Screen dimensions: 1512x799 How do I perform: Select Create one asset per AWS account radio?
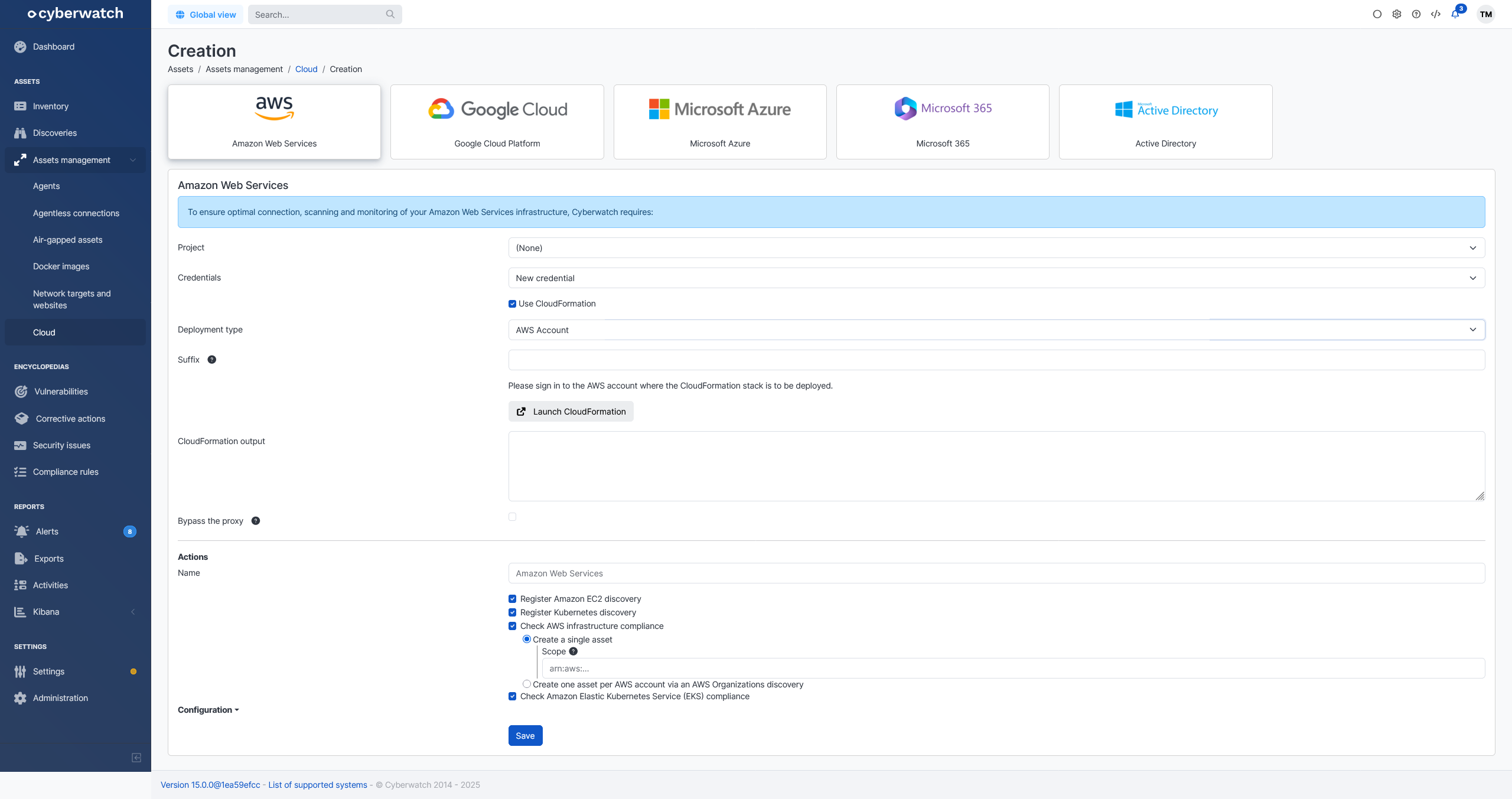[527, 684]
